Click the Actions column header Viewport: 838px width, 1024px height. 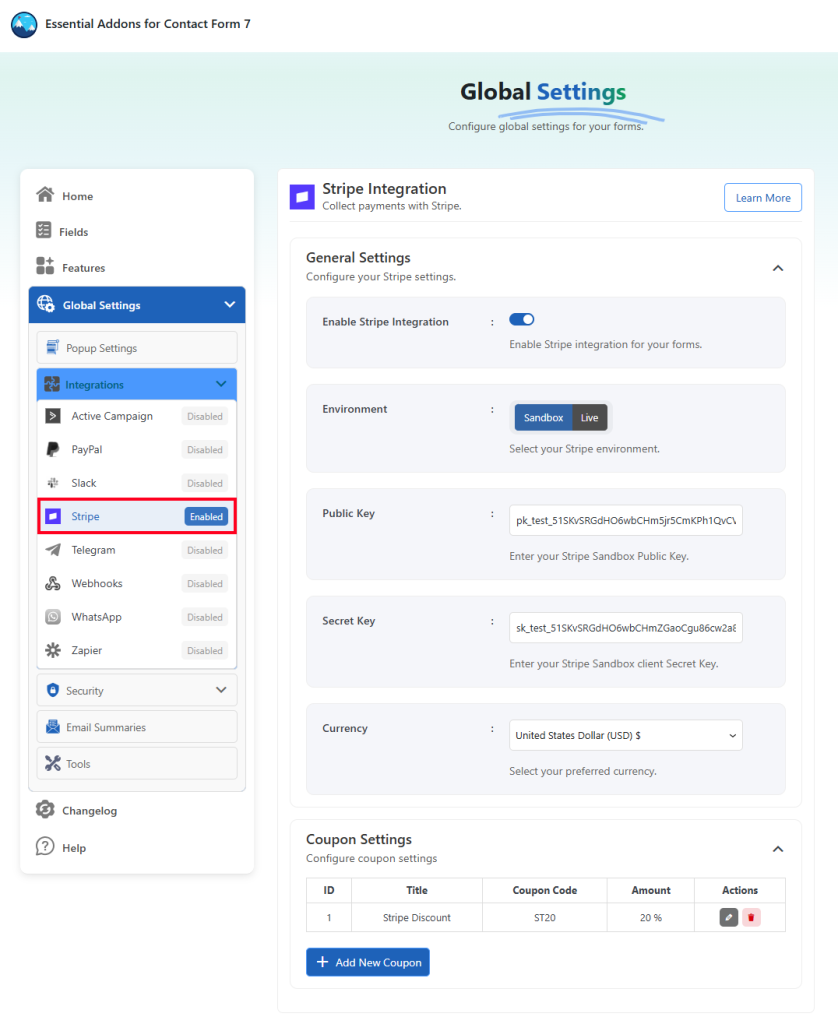[740, 890]
